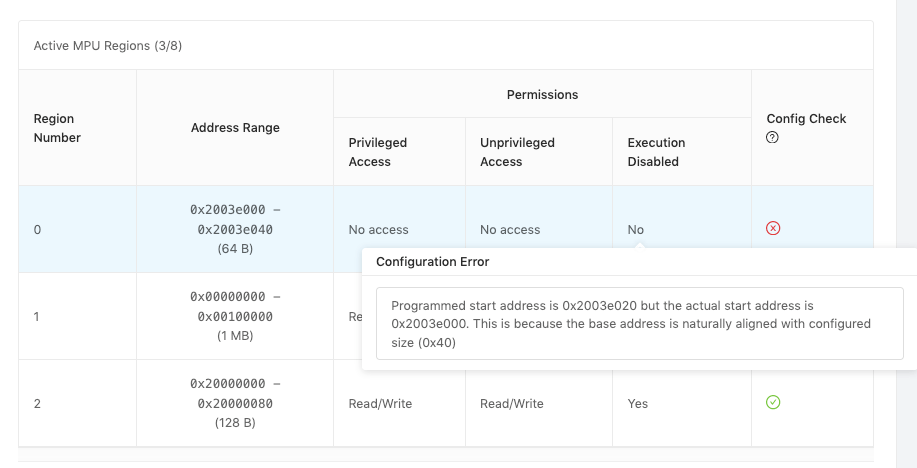The image size is (917, 468).
Task: Click region number 0 in the table
Action: (38, 230)
